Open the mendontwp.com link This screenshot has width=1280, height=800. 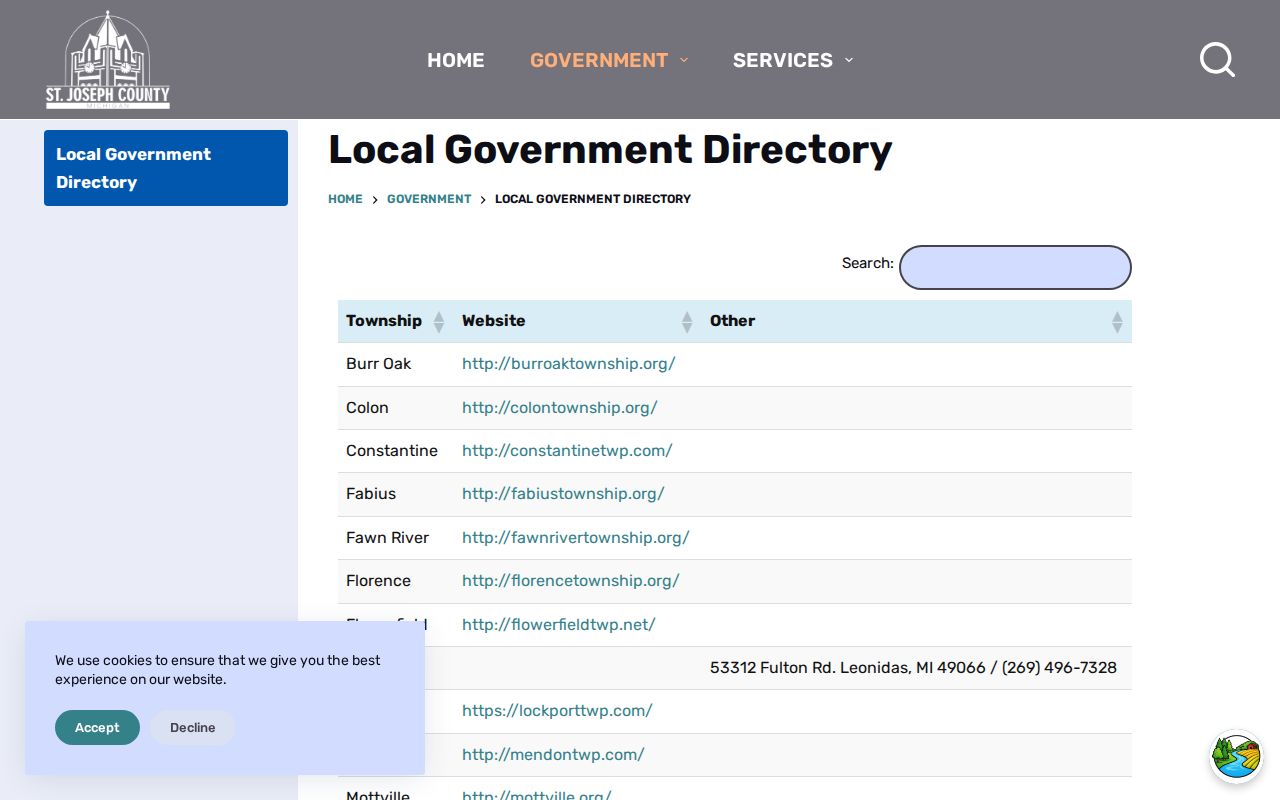click(553, 754)
